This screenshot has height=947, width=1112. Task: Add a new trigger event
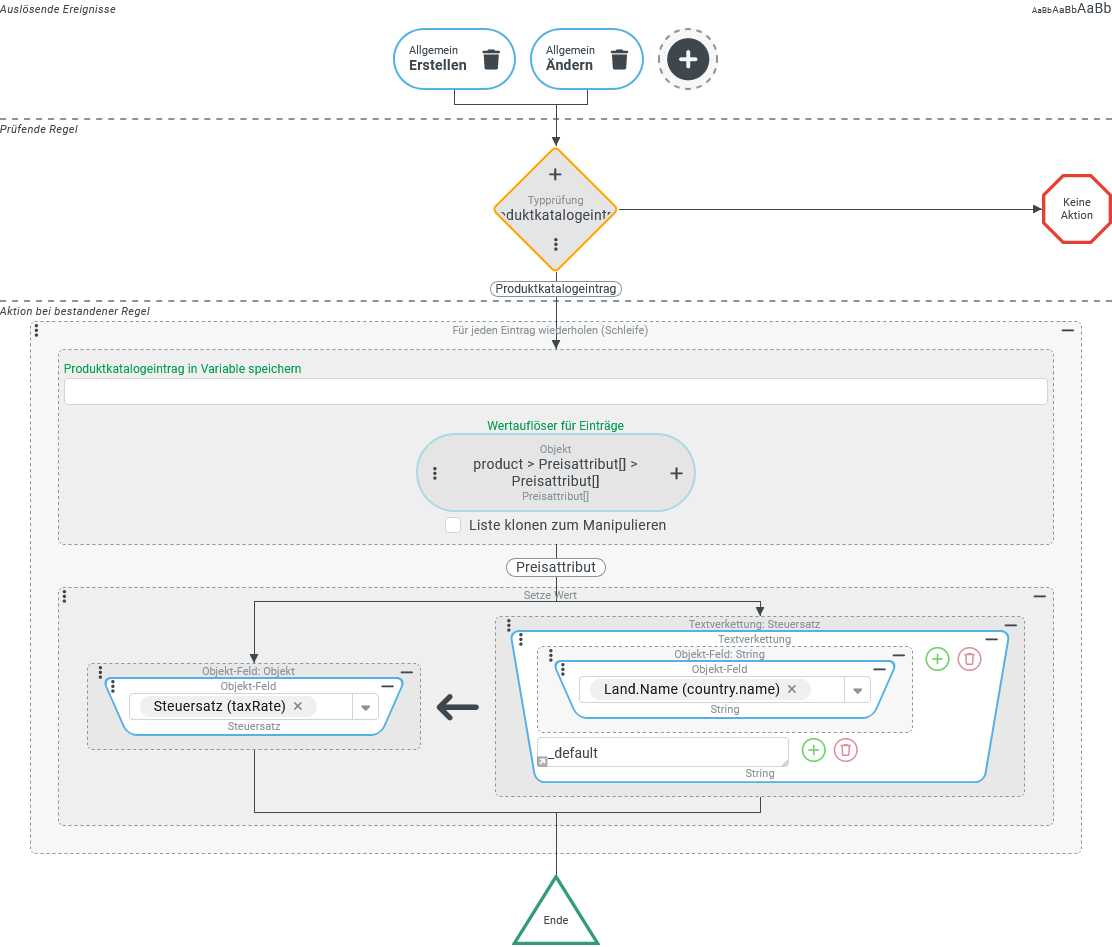(x=688, y=59)
